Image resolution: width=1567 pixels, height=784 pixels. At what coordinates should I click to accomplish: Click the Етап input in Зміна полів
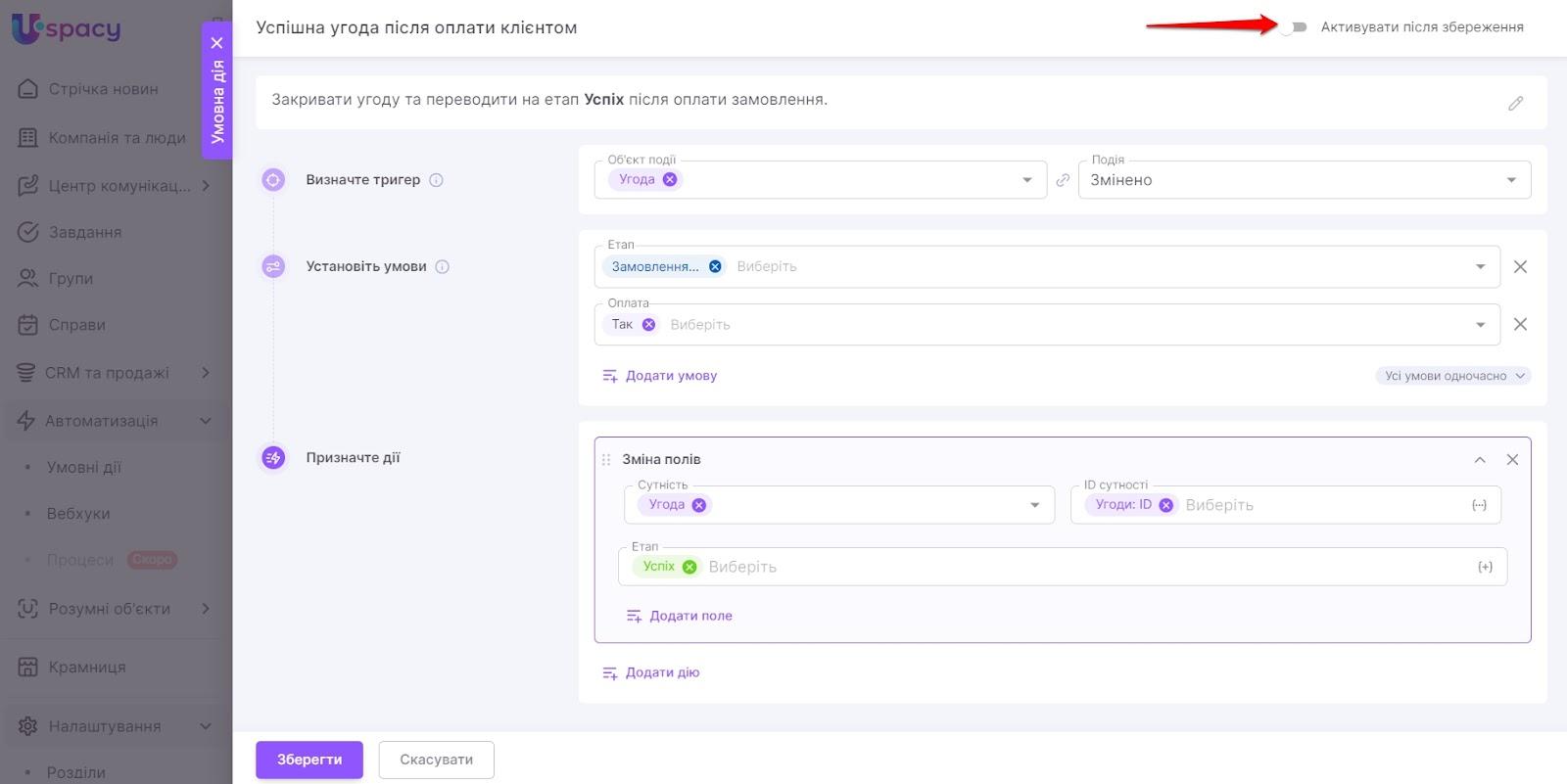(1077, 567)
